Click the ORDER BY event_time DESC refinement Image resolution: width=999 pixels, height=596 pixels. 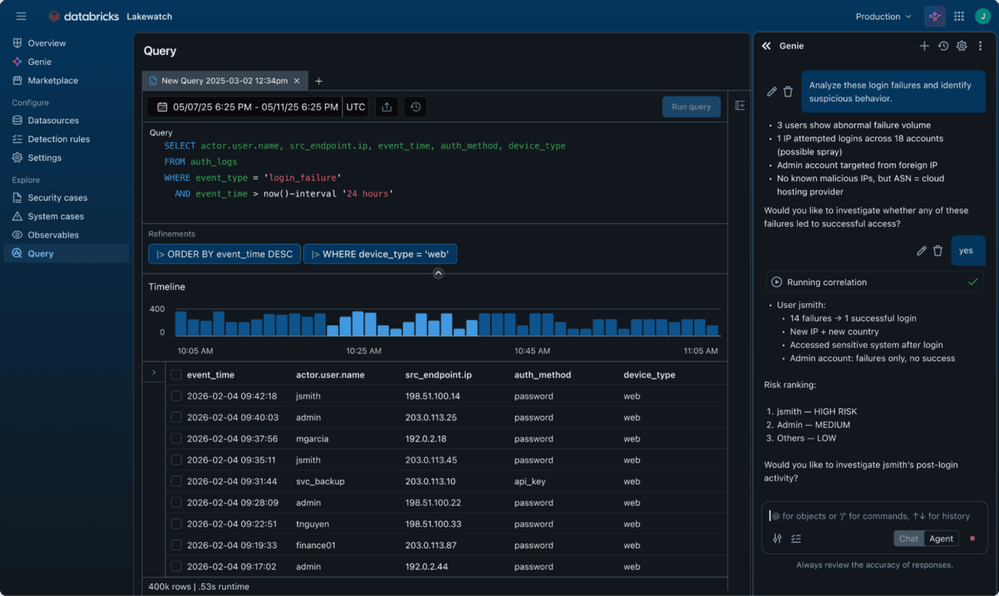pos(224,254)
